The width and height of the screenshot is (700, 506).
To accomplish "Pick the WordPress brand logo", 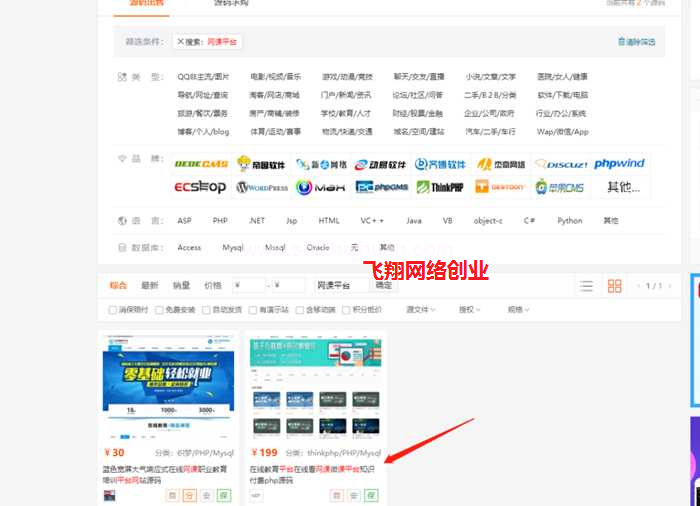I will click(x=262, y=188).
